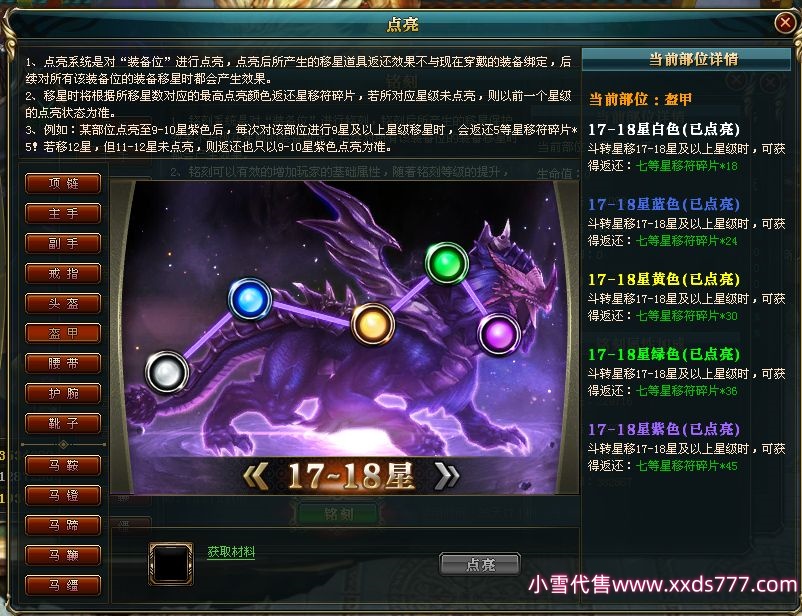
Task: Select 戒指 slot button
Action: (x=63, y=274)
